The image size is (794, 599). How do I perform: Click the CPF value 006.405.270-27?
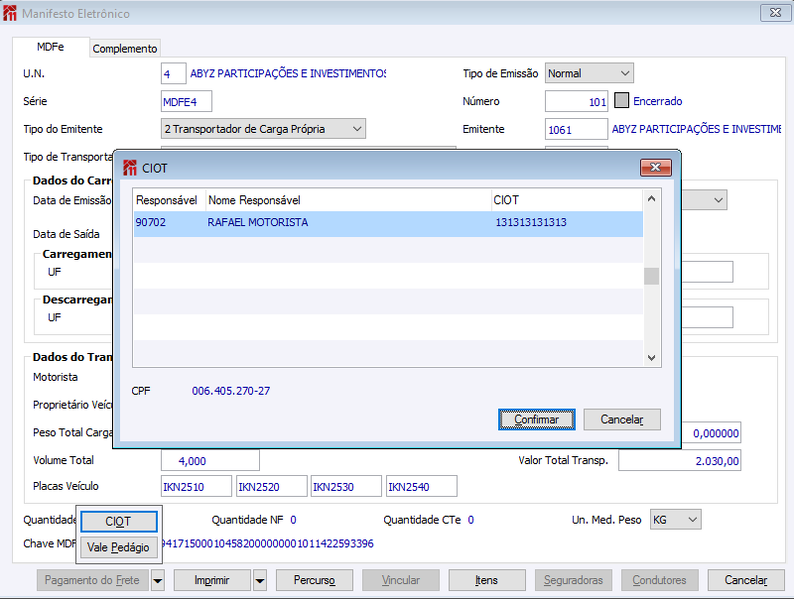pos(231,391)
